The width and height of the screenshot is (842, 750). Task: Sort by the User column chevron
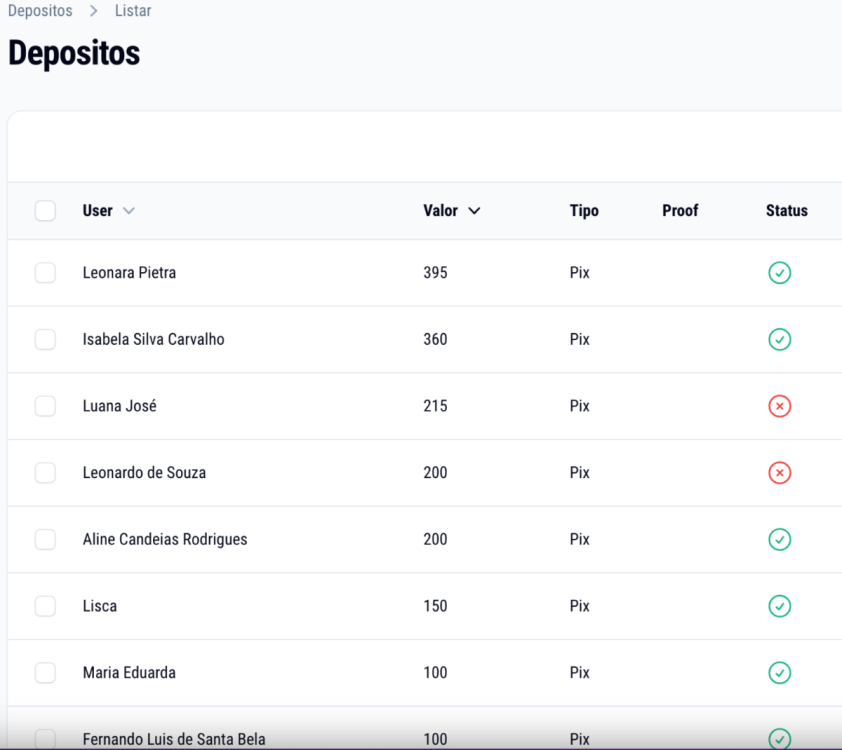point(129,211)
